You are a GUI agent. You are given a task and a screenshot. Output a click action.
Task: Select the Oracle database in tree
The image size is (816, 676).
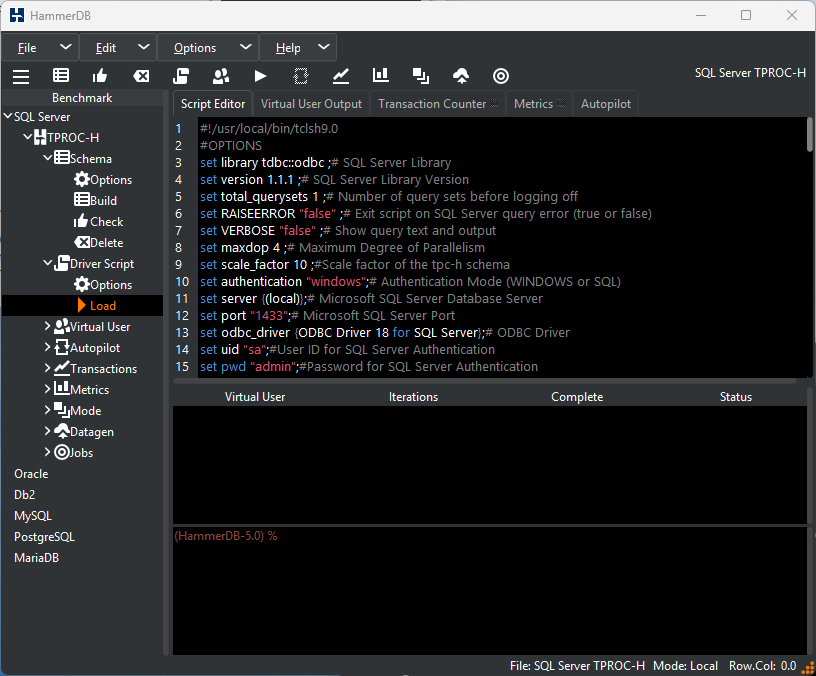31,474
